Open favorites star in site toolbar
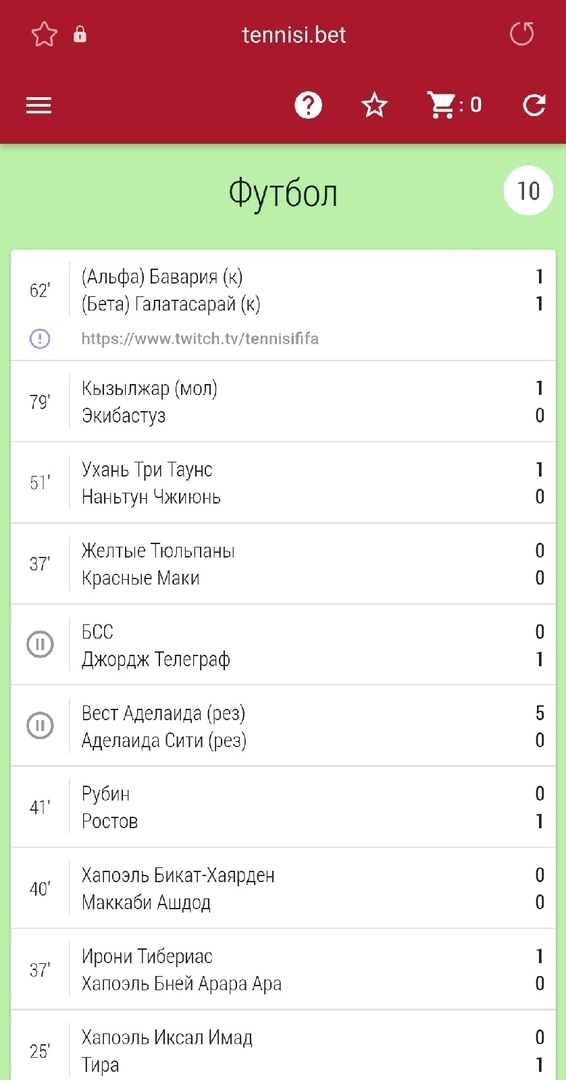This screenshot has width=566, height=1080. click(x=375, y=105)
